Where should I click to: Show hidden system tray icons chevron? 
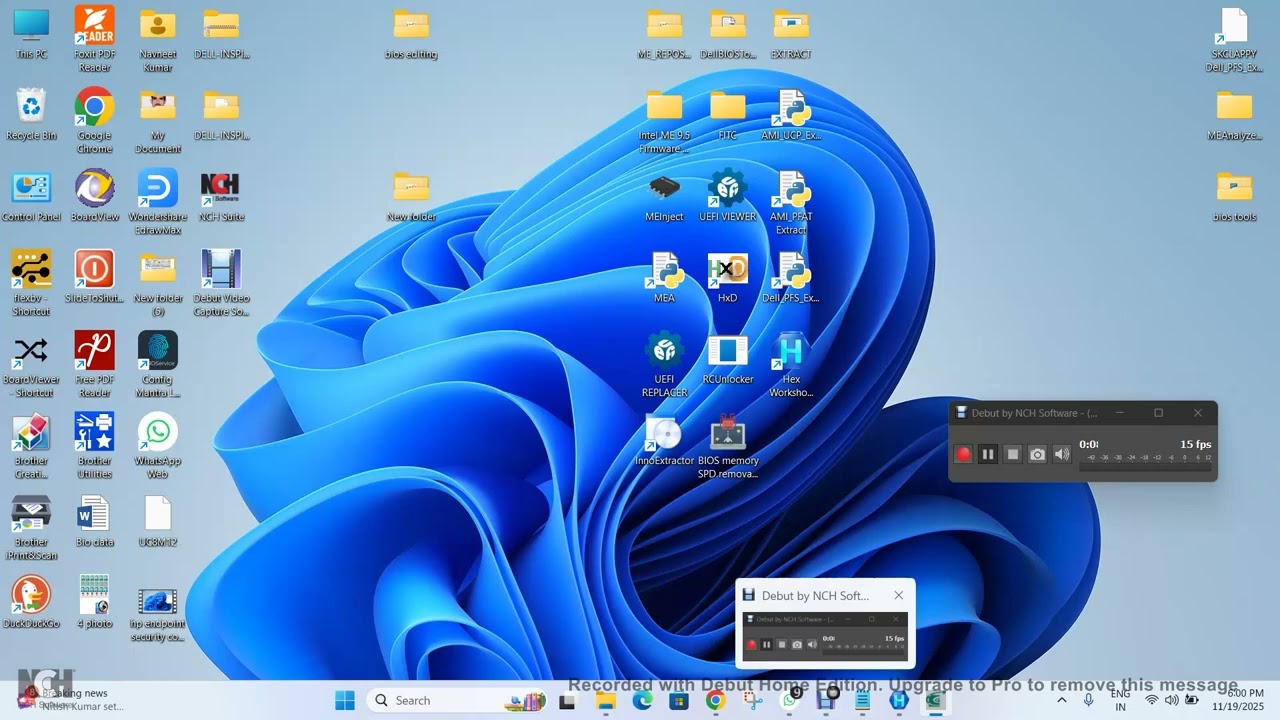click(1062, 700)
